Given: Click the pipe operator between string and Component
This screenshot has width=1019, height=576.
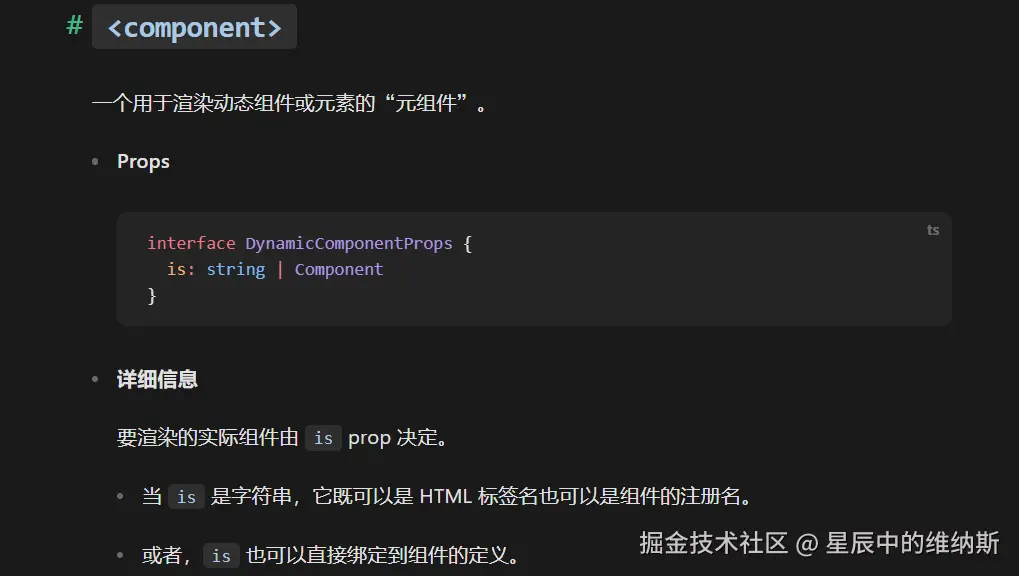Looking at the screenshot, I should [280, 269].
